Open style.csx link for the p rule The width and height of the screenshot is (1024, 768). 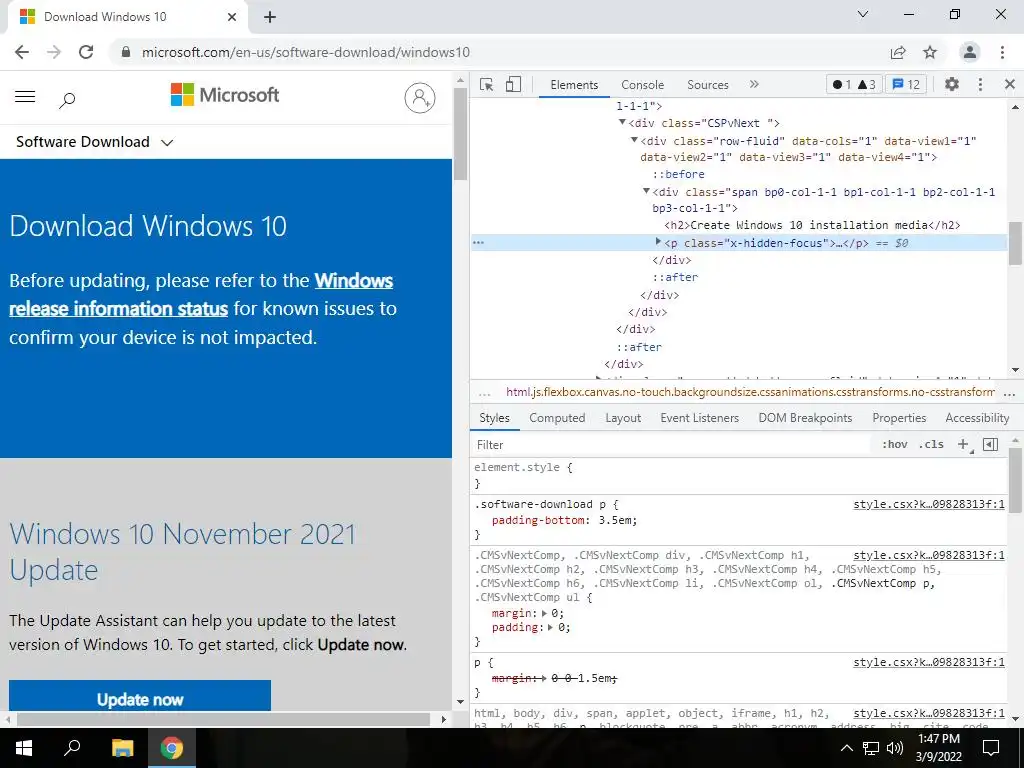929,662
